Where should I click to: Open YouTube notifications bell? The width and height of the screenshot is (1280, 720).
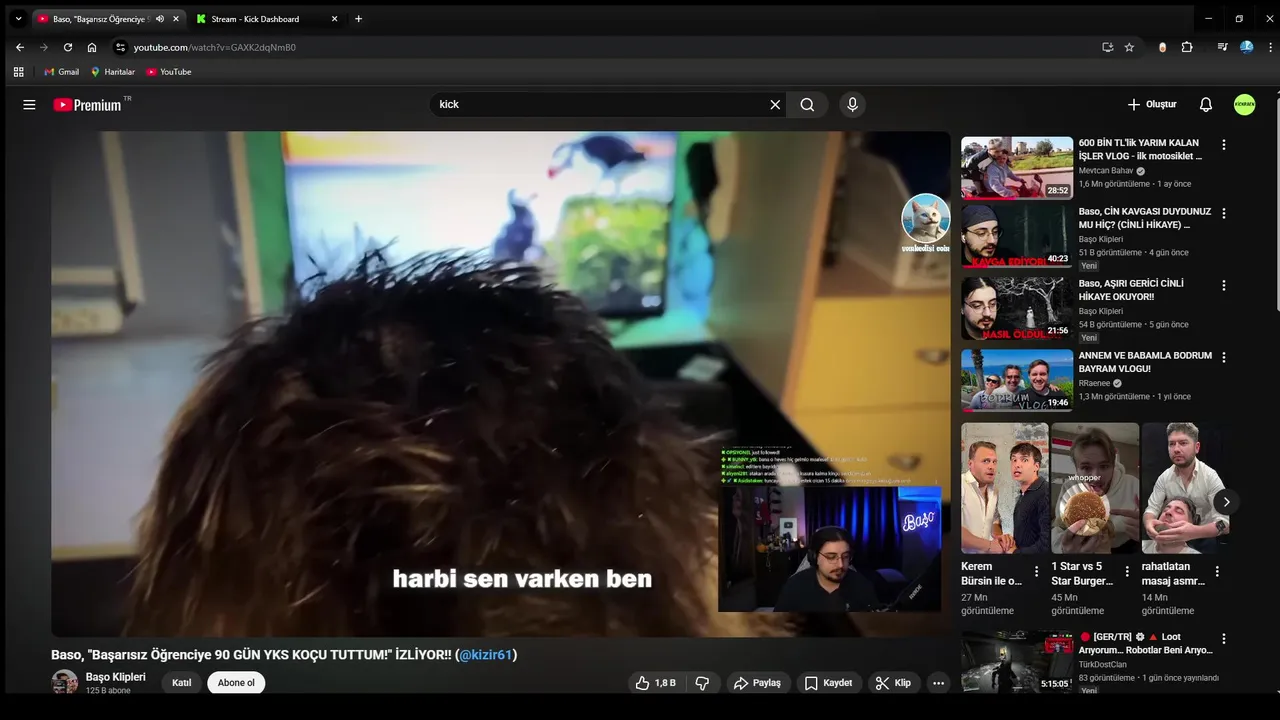(1206, 105)
